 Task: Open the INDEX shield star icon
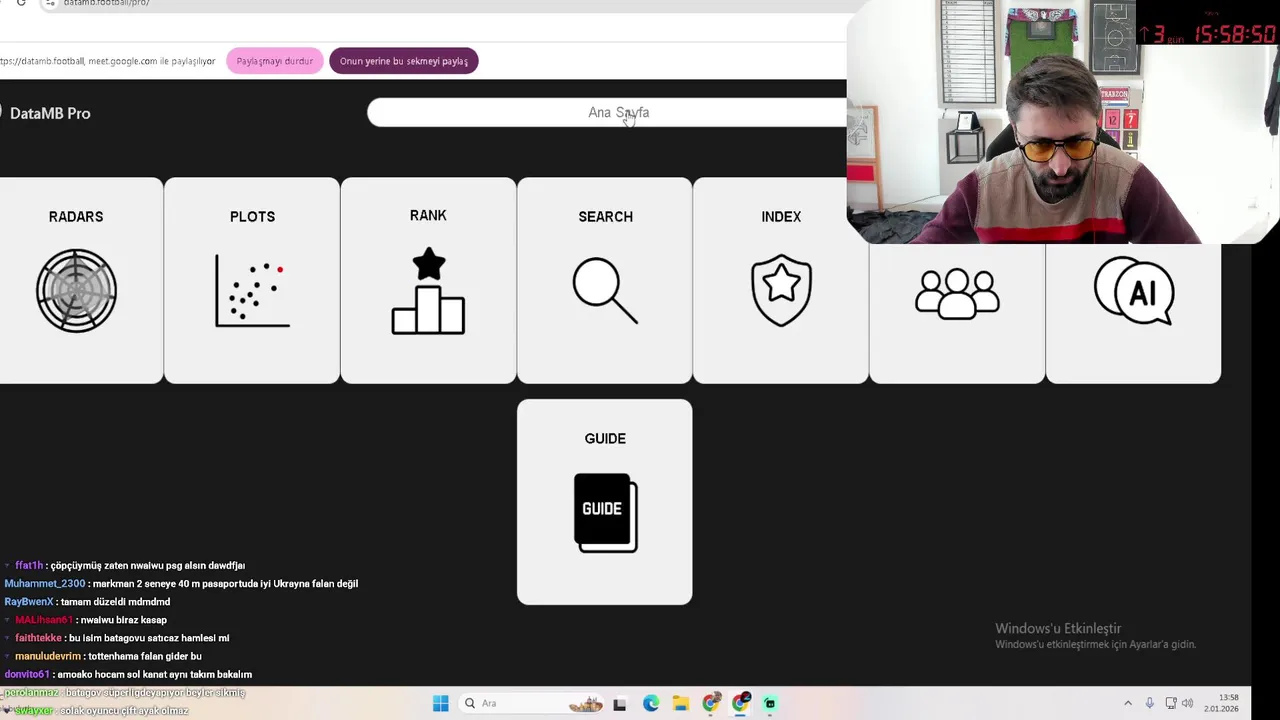(x=781, y=291)
